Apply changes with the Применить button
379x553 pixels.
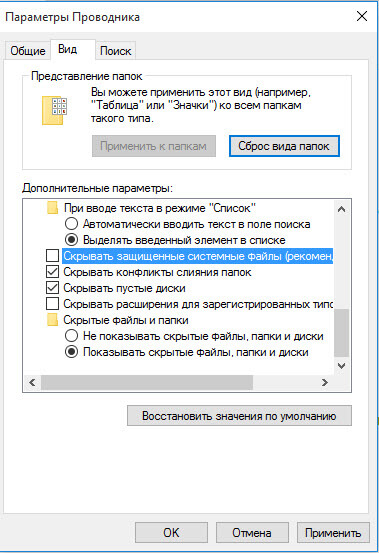click(x=333, y=533)
